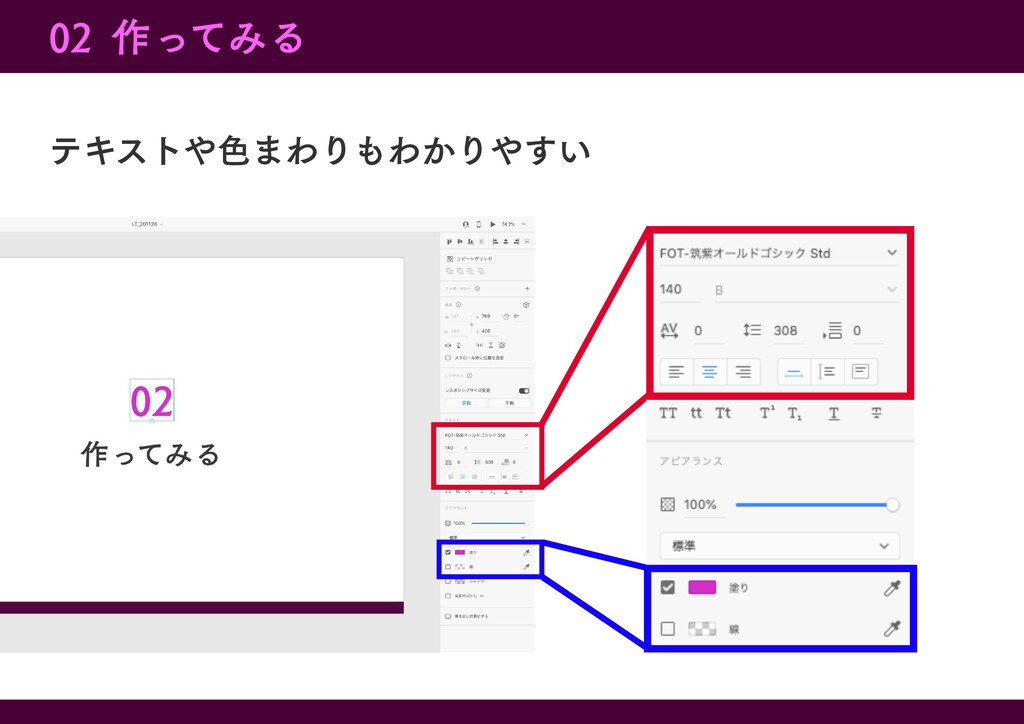Check スクロール時に位置を固定 checkbox
The image size is (1024, 724).
pyautogui.click(x=448, y=358)
